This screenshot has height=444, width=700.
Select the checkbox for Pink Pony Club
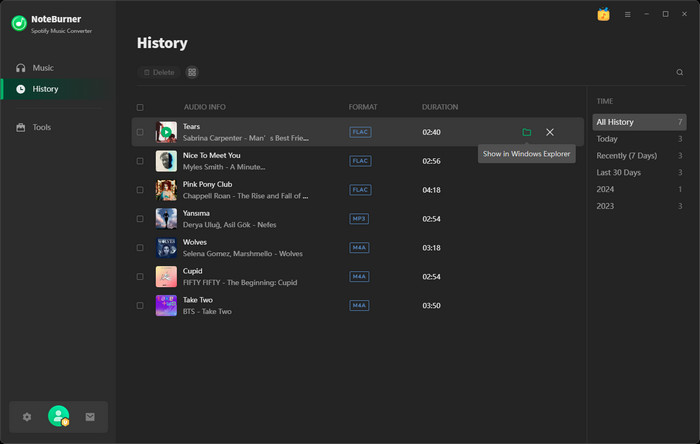pyautogui.click(x=140, y=190)
